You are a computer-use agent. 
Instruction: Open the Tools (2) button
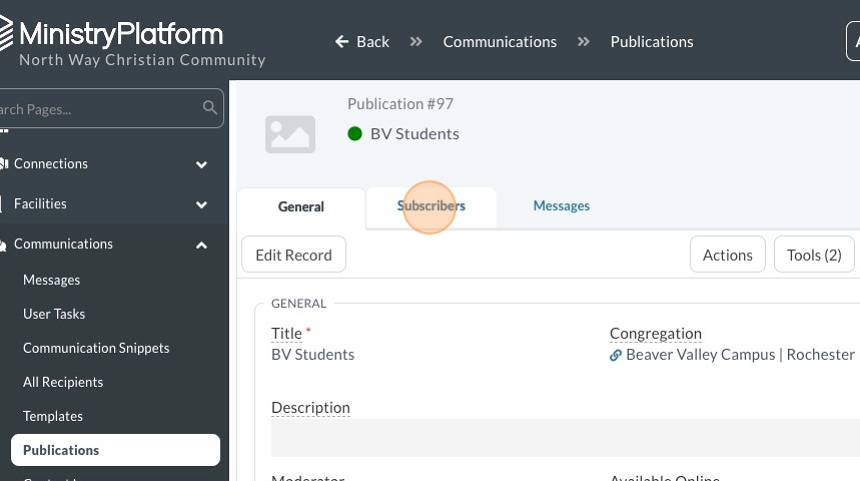click(x=814, y=255)
